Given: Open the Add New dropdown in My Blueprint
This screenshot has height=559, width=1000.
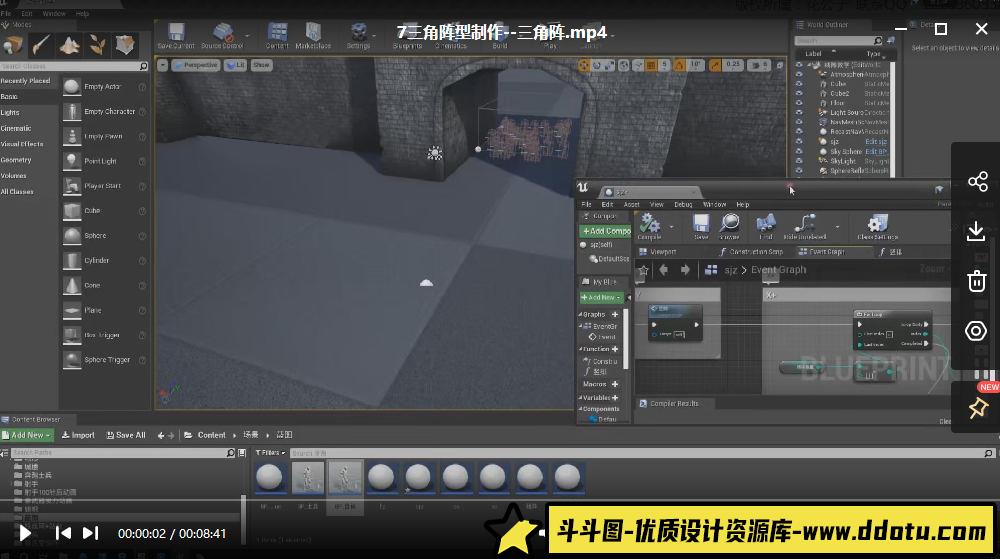Looking at the screenshot, I should click(x=601, y=298).
